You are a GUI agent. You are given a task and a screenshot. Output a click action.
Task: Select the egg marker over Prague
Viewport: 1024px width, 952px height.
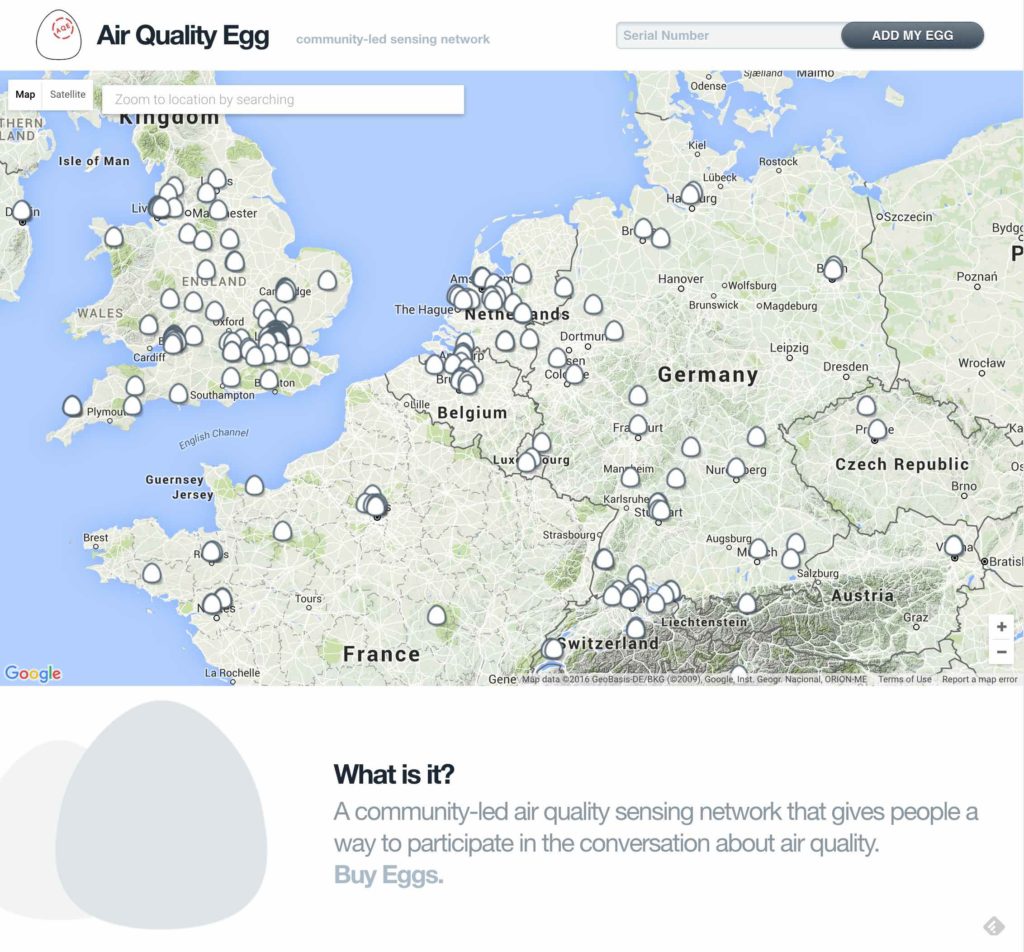877,429
